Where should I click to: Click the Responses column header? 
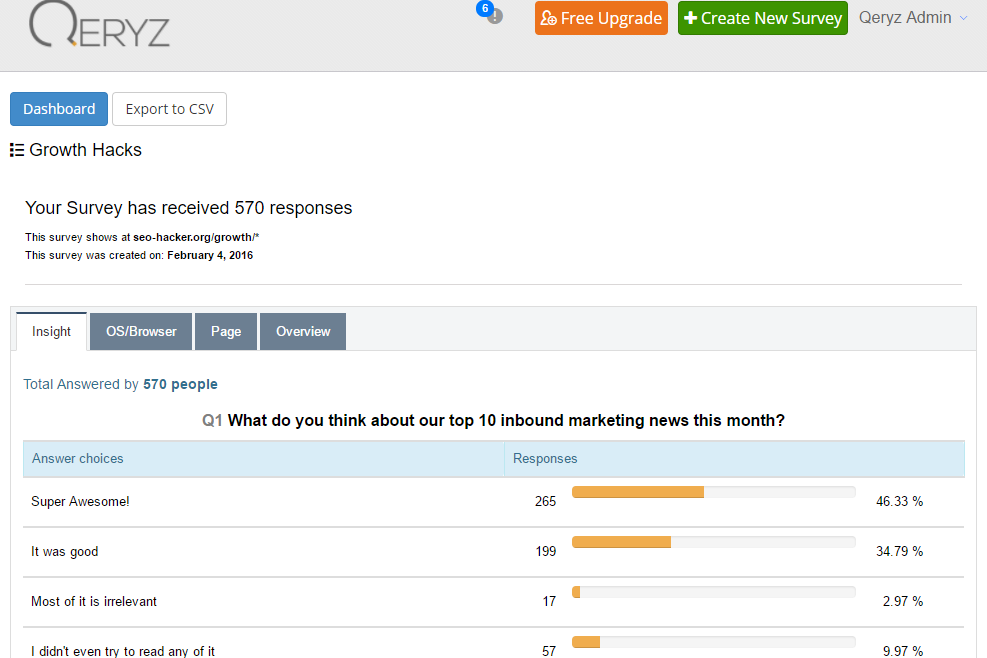click(545, 458)
